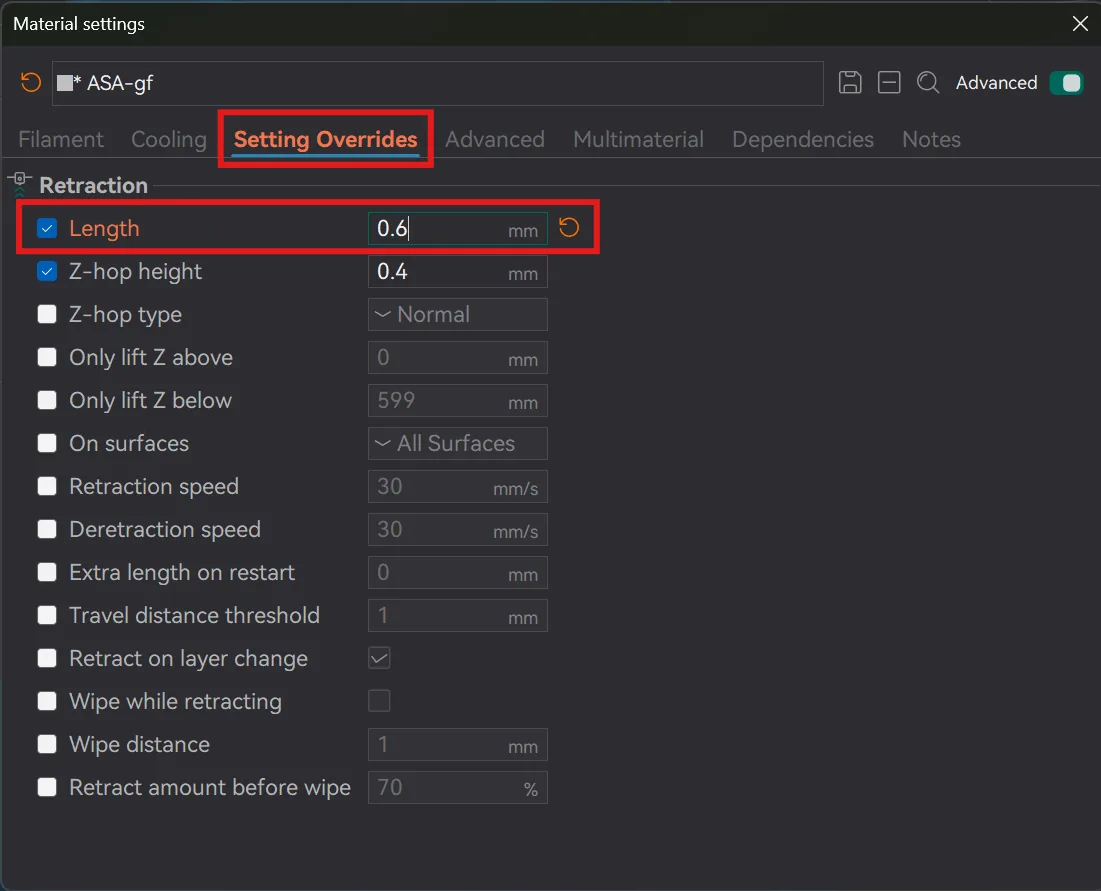
Task: Enable Wipe while retracting override checkbox
Action: click(47, 701)
